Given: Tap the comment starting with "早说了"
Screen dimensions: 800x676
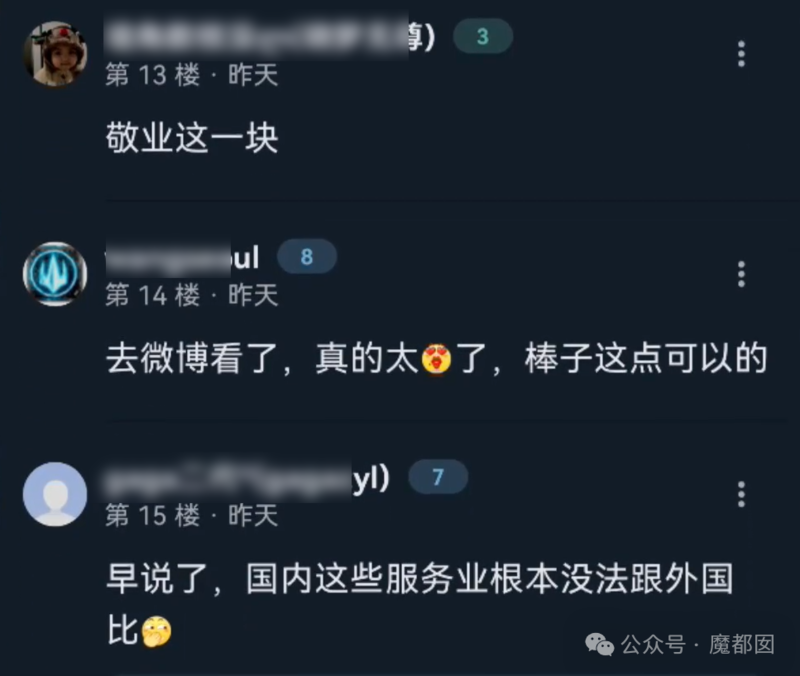Looking at the screenshot, I should [420, 605].
